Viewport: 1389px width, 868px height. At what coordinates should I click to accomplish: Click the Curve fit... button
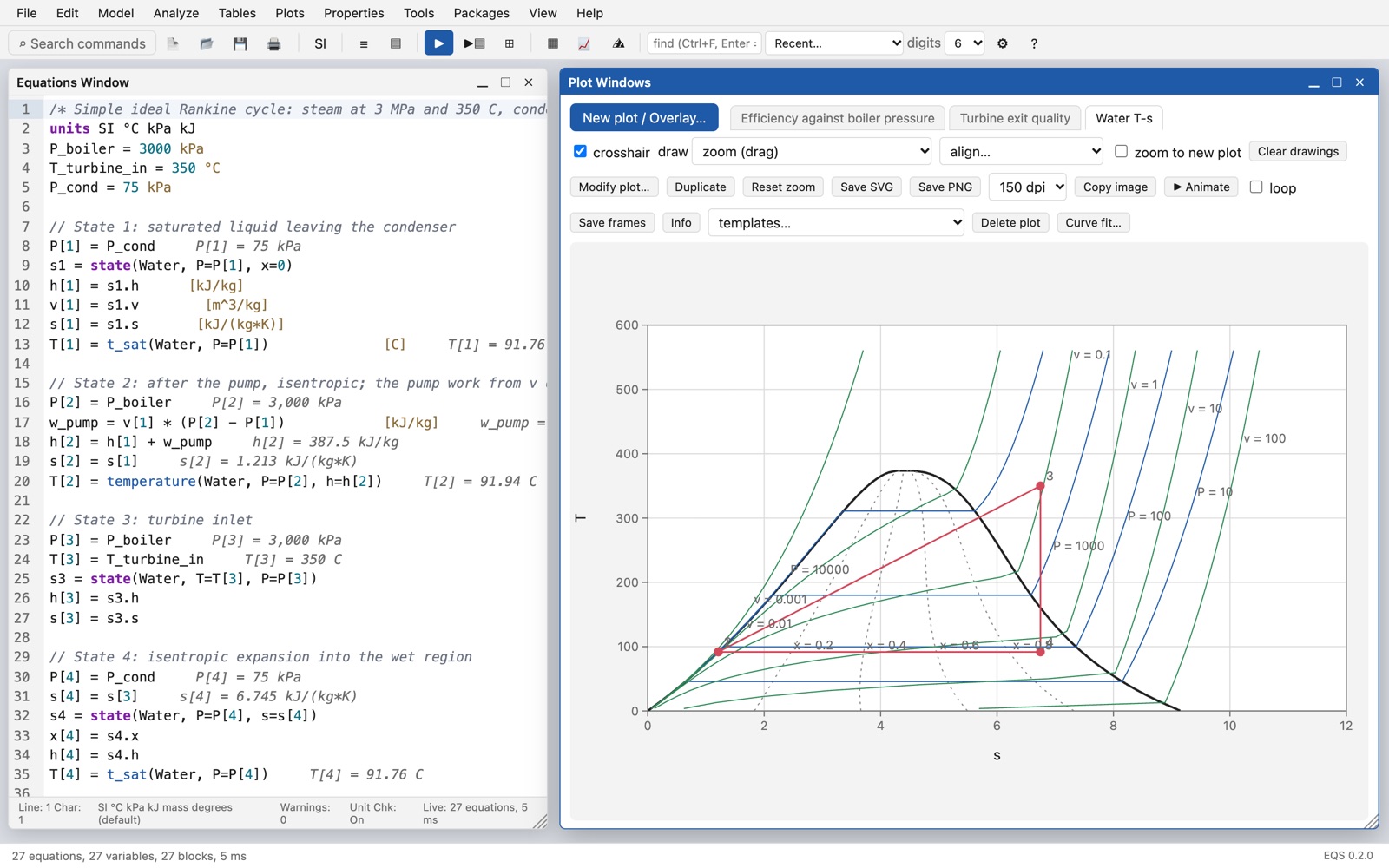tap(1093, 222)
